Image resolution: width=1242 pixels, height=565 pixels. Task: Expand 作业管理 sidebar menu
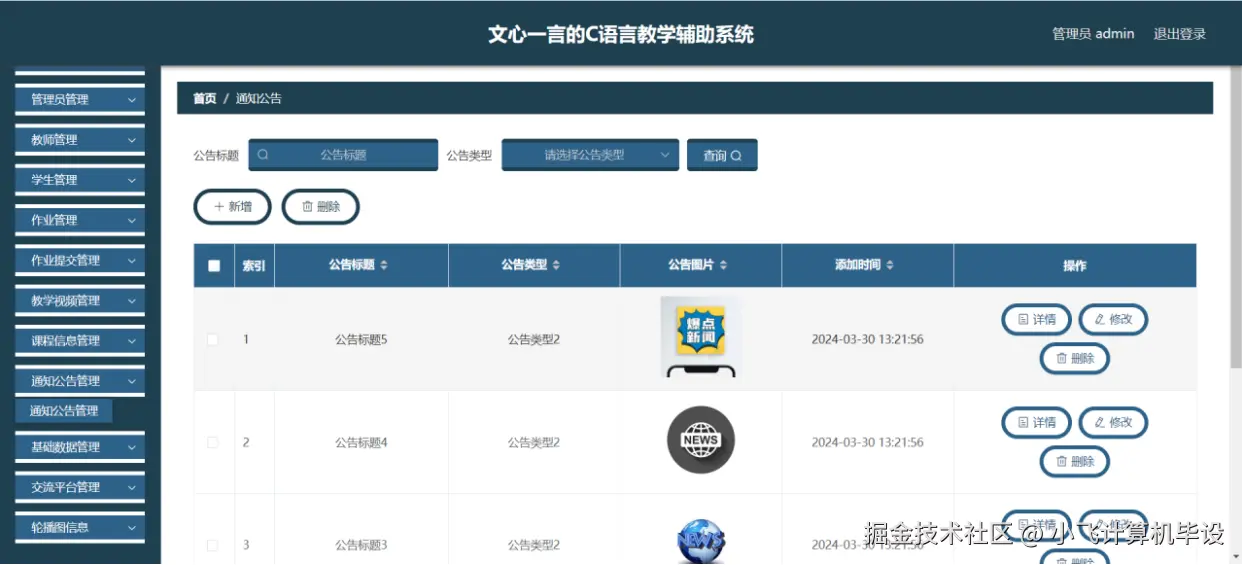click(x=80, y=220)
